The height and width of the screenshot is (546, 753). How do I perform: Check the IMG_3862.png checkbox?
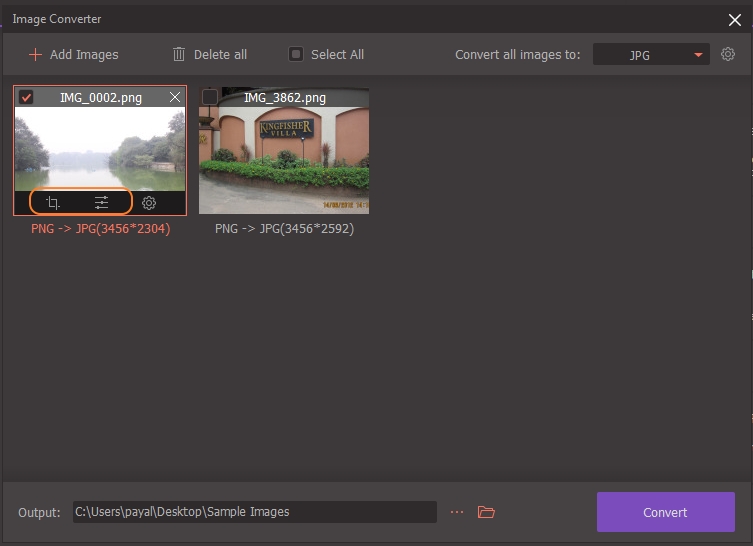coord(210,97)
